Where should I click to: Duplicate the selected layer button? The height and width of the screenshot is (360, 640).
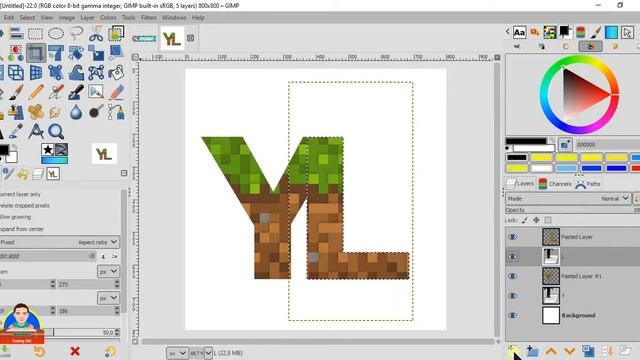pyautogui.click(x=588, y=351)
